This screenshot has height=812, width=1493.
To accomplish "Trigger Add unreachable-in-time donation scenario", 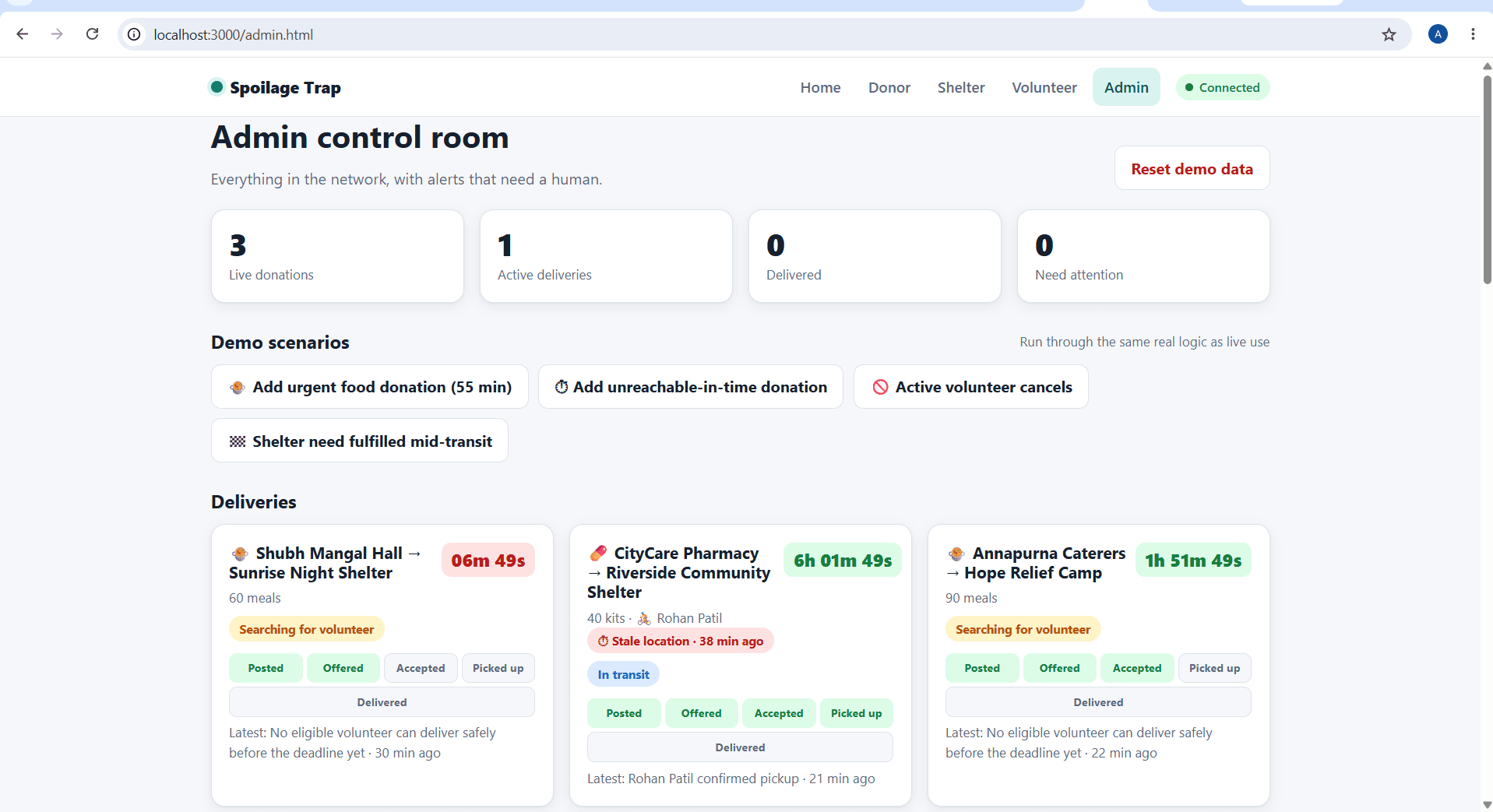I will [691, 387].
